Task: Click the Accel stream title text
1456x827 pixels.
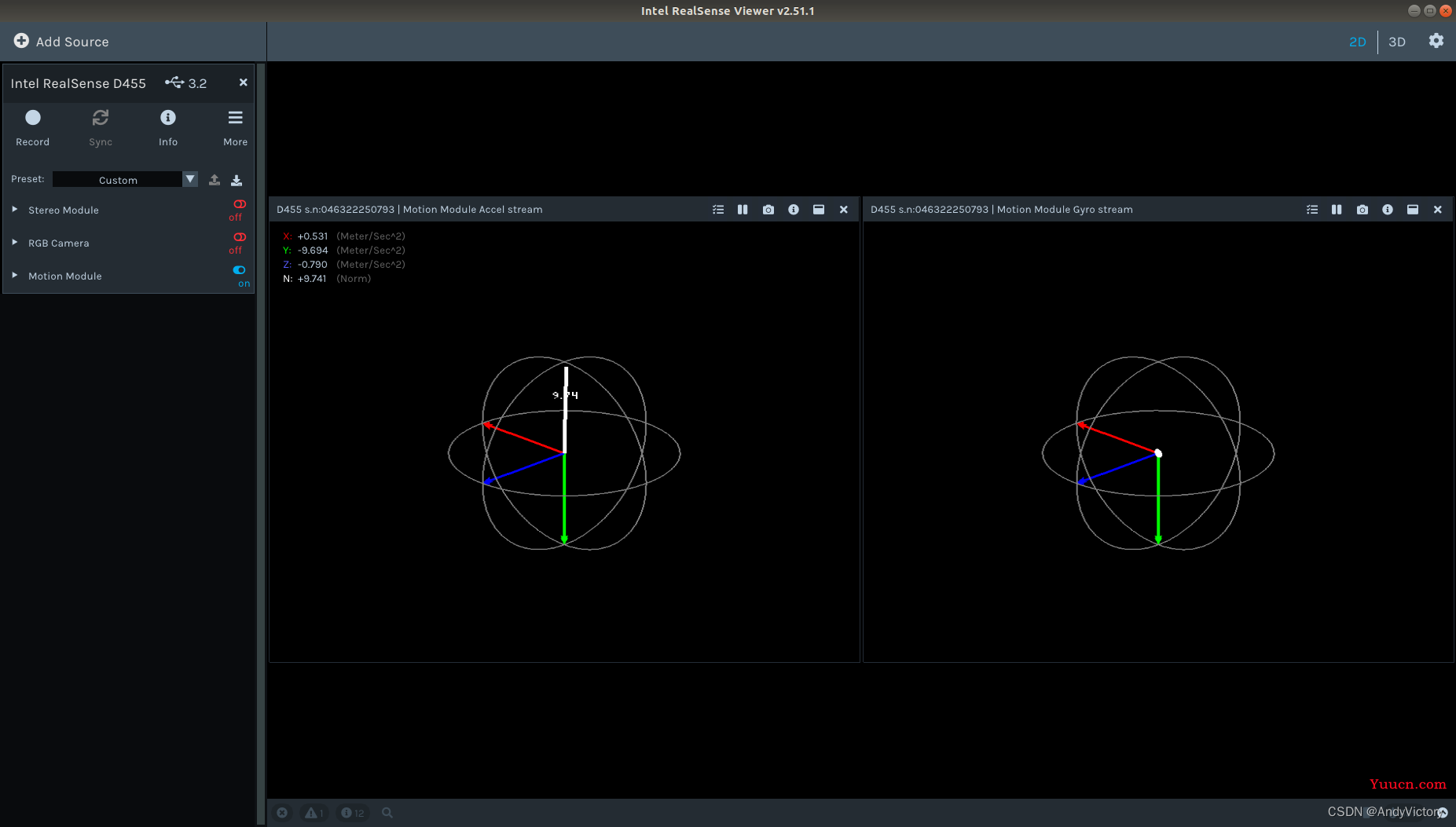Action: (409, 210)
